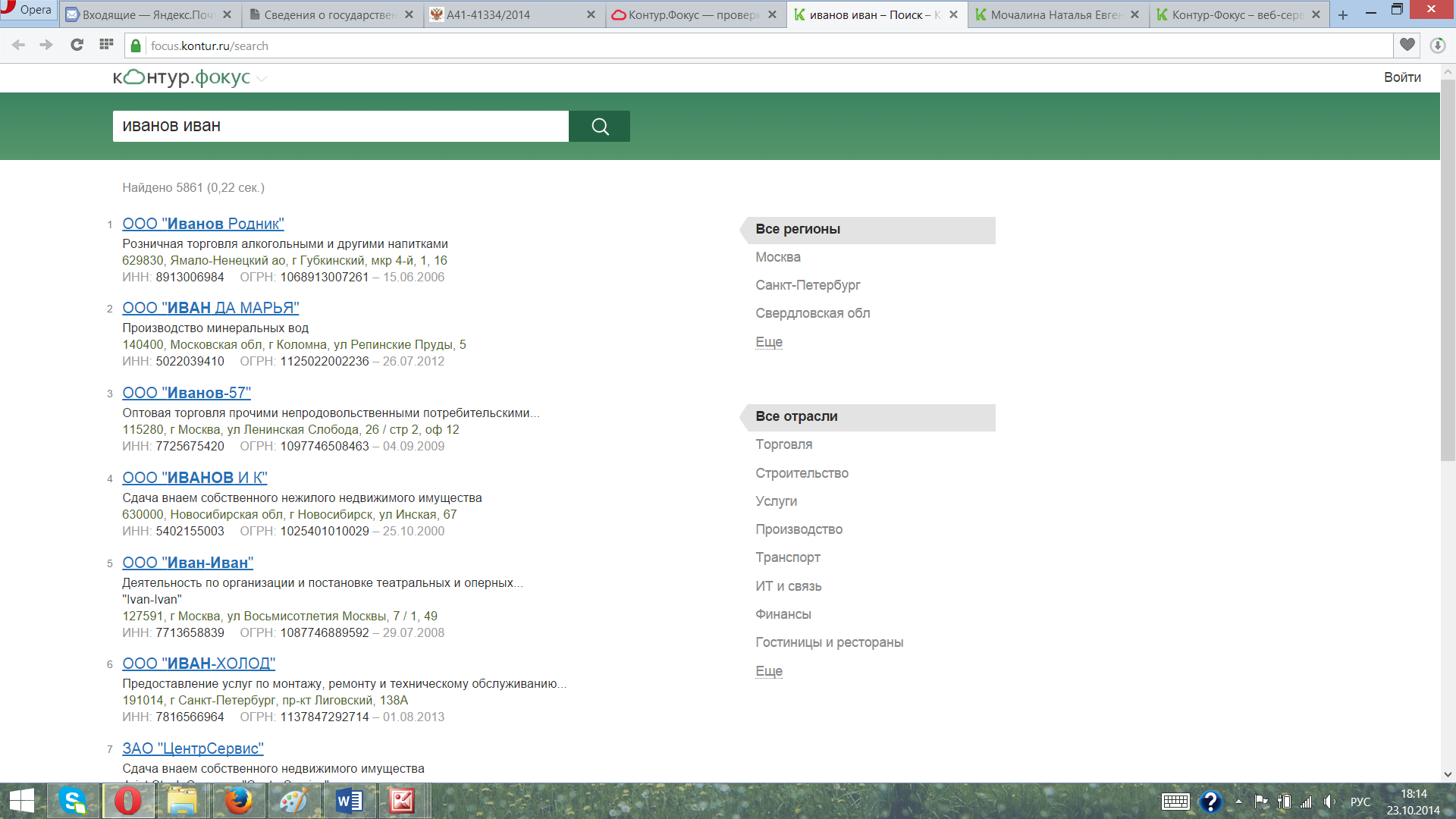Open ООО "ИВАНОВ И К" result
The image size is (1456, 819).
[x=195, y=478]
